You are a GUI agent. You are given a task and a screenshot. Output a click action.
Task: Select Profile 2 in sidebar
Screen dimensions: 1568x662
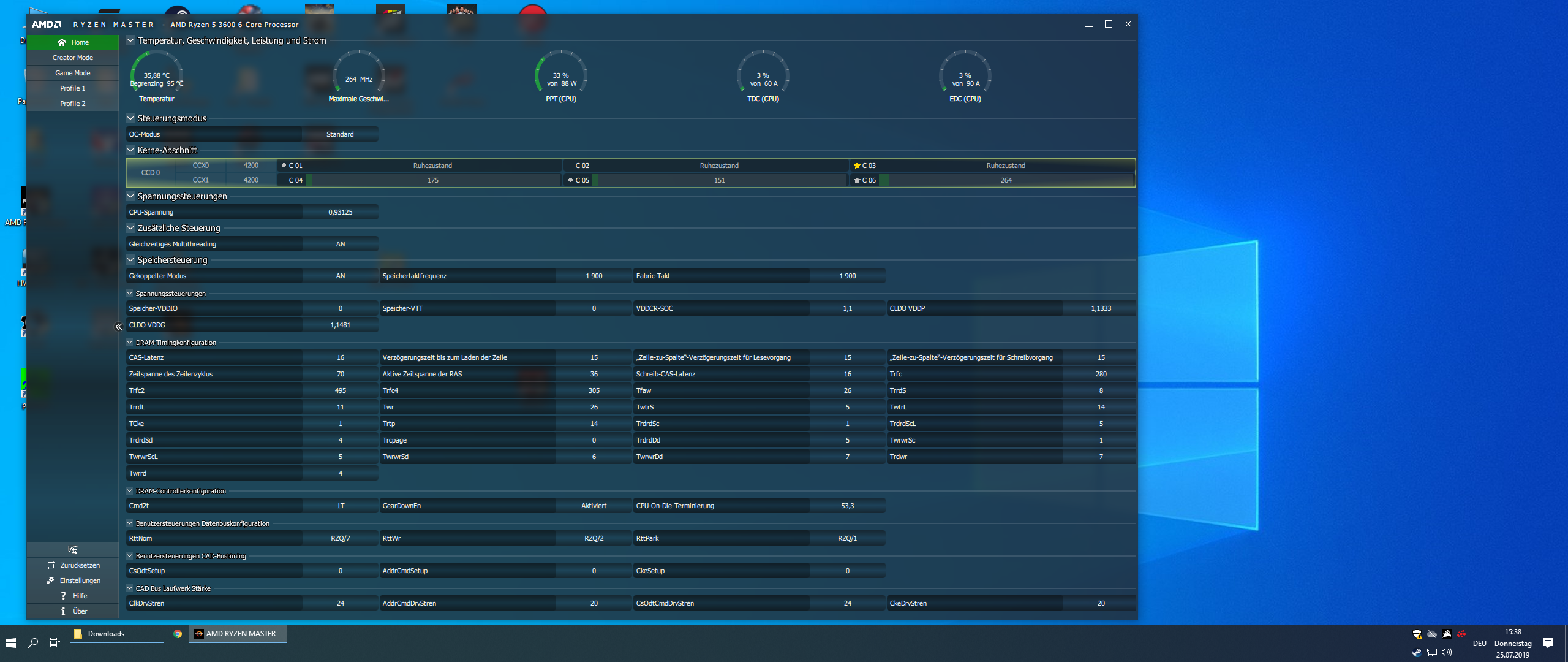tap(72, 104)
